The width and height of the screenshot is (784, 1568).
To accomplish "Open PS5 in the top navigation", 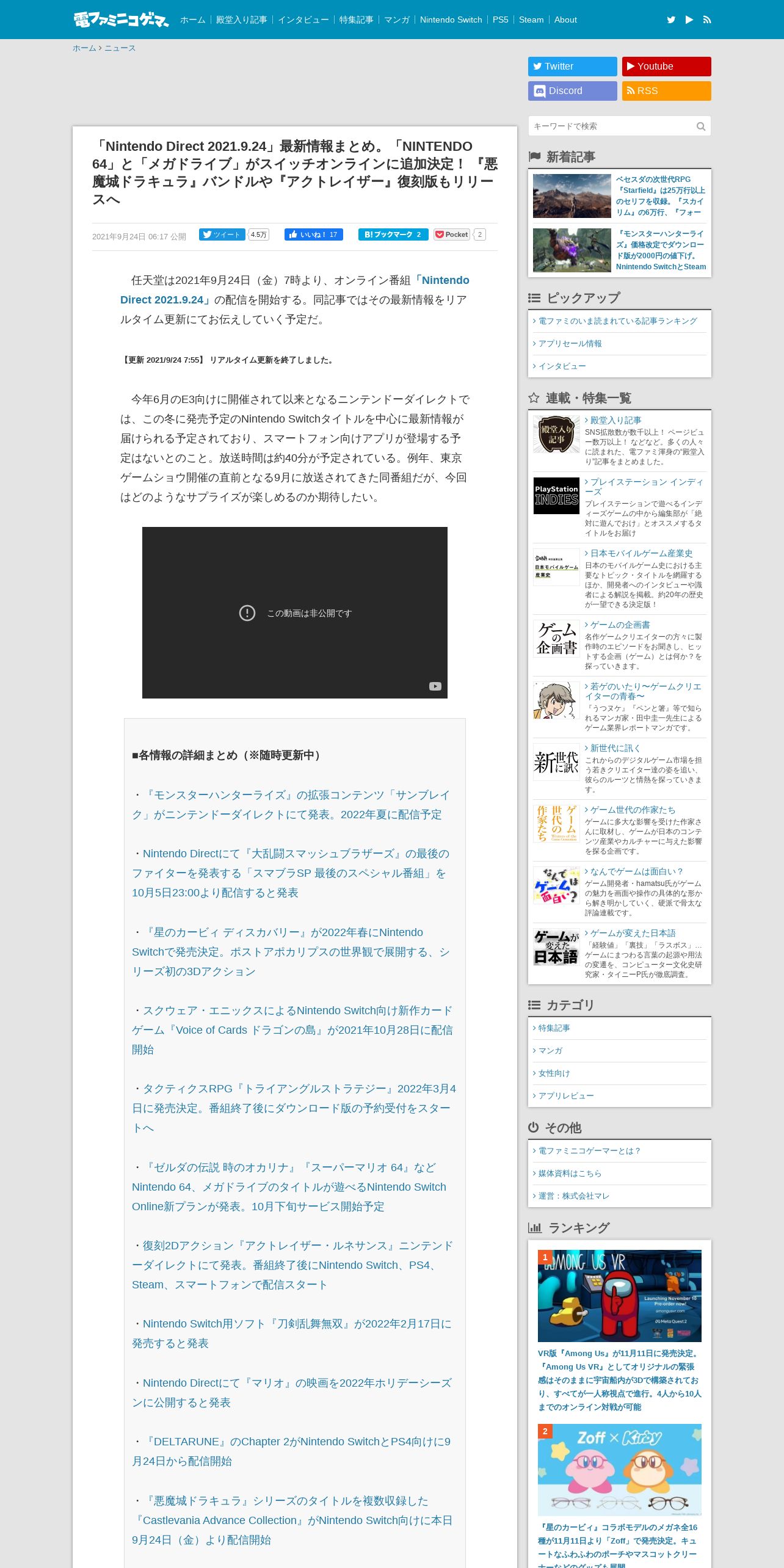I will click(501, 20).
